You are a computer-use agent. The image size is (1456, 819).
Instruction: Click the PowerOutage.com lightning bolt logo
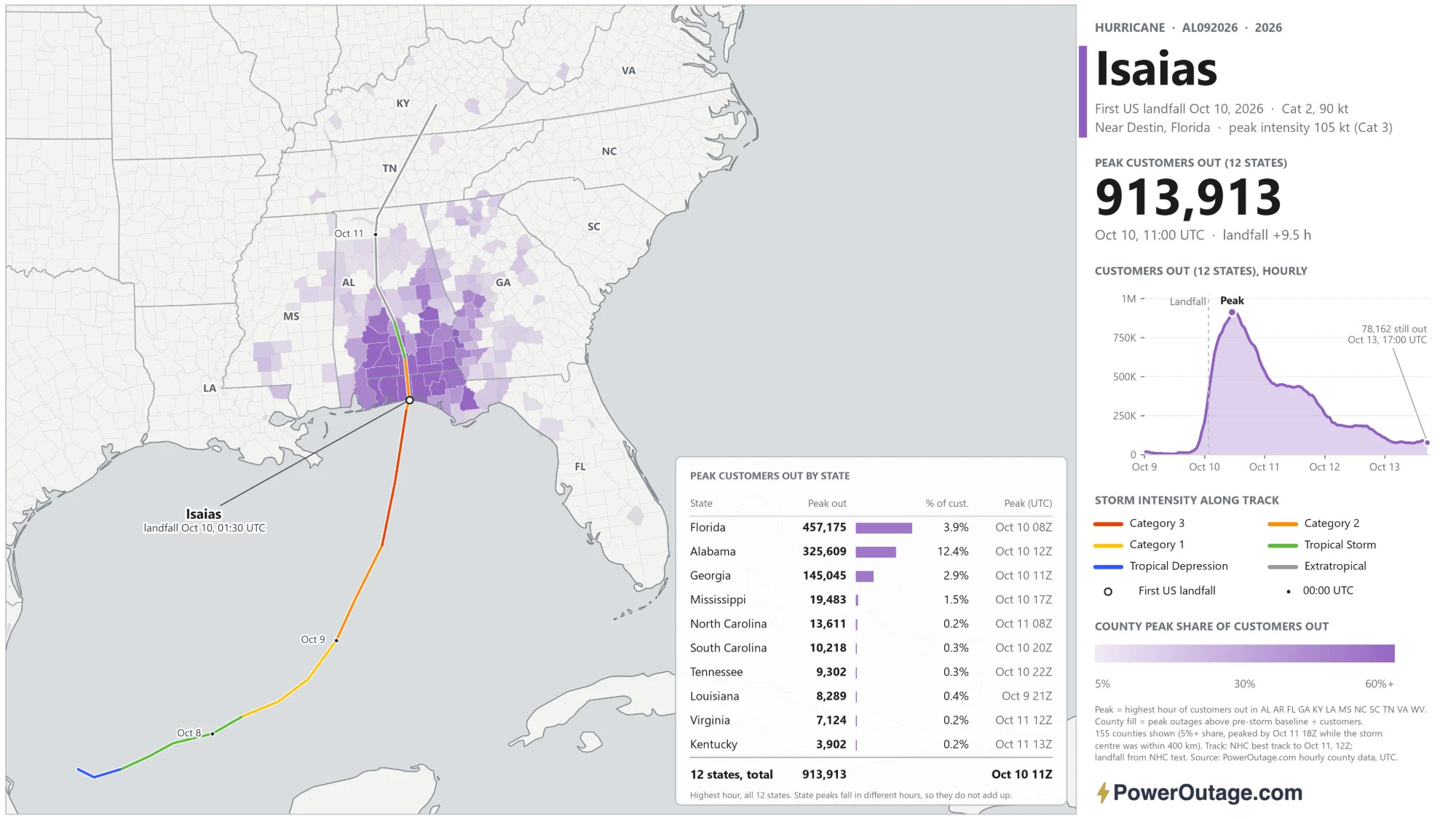pyautogui.click(x=1103, y=792)
